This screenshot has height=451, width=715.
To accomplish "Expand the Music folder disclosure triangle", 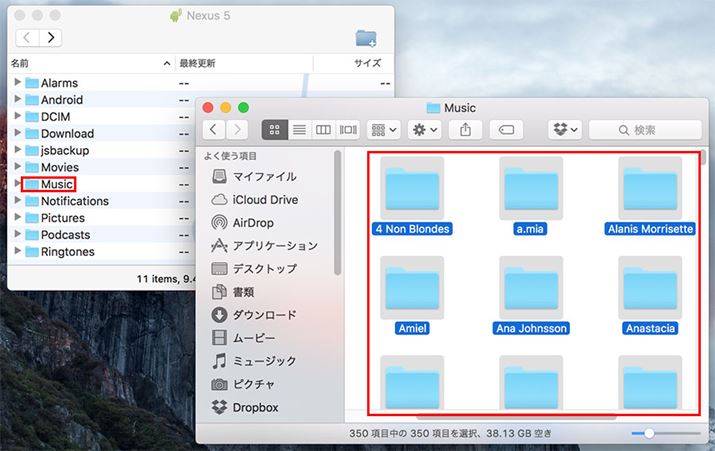I will point(18,184).
